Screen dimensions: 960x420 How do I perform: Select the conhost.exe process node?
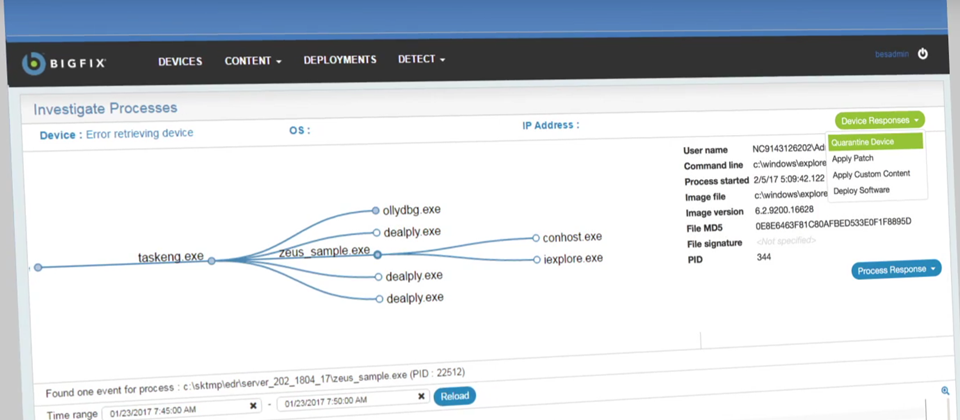536,238
